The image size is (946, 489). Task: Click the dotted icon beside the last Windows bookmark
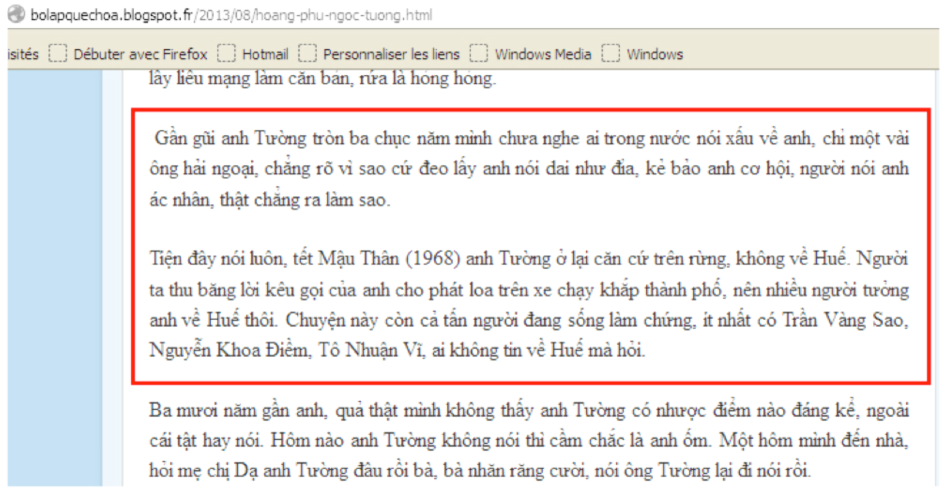pyautogui.click(x=611, y=54)
